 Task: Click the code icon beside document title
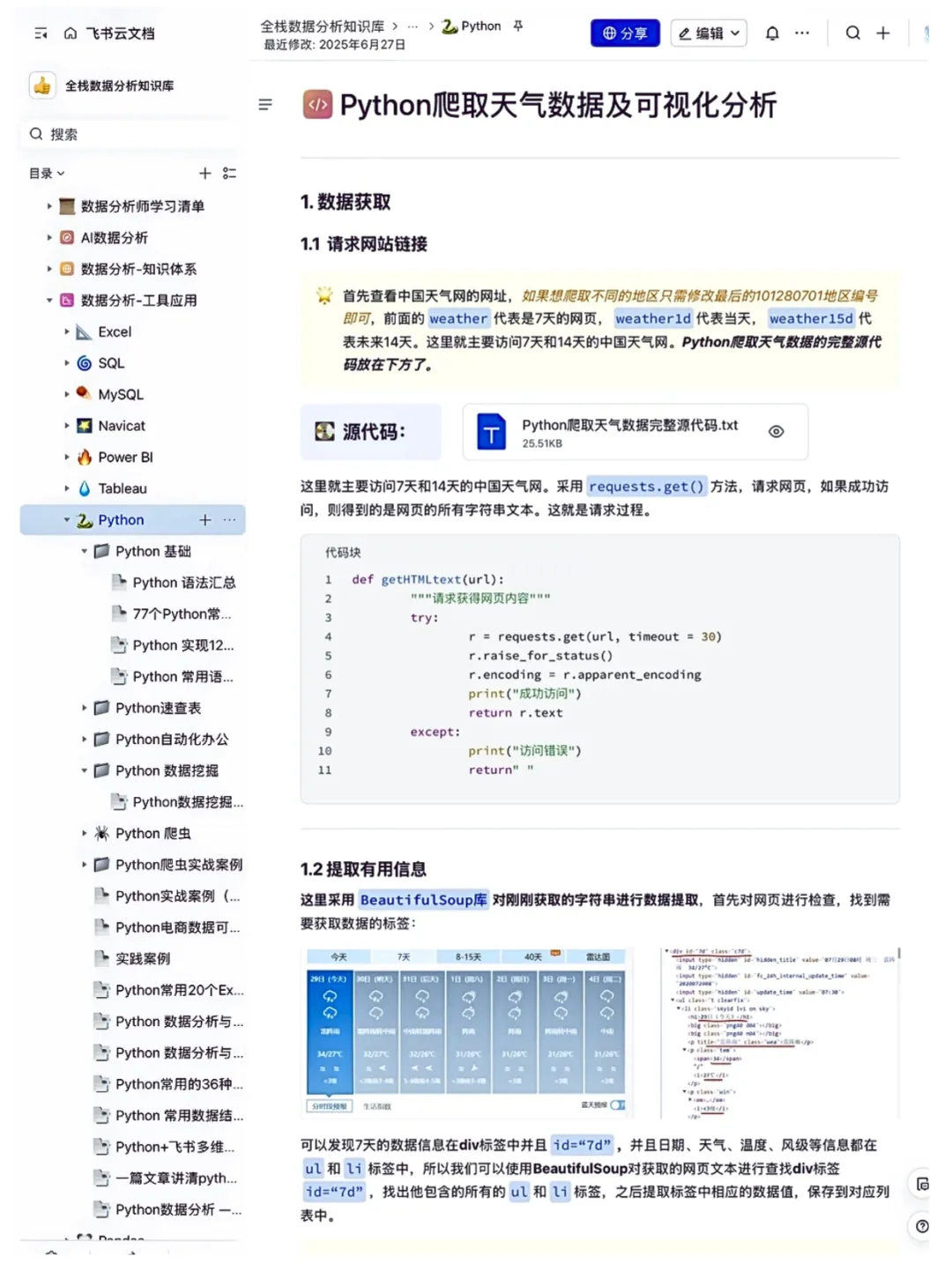[317, 105]
